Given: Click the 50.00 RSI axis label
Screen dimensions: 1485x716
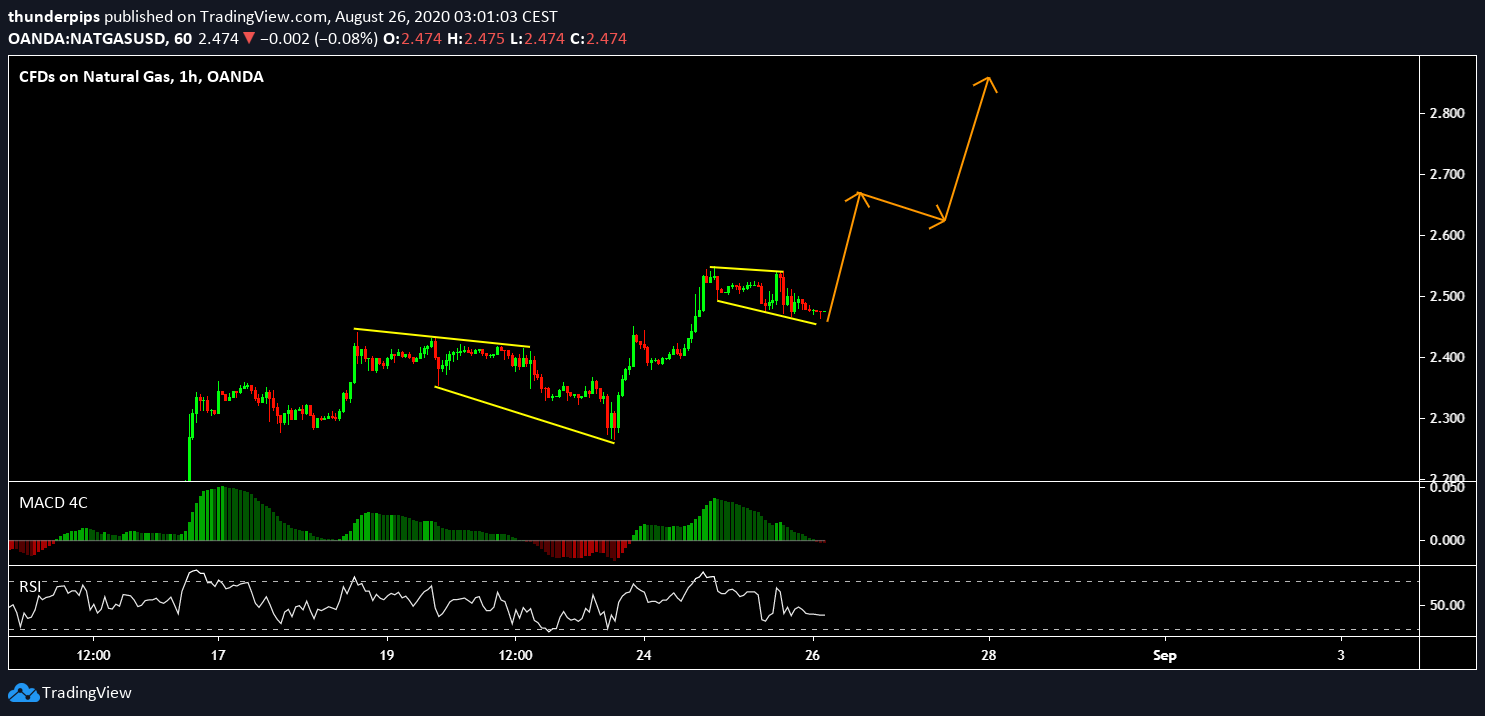Looking at the screenshot, I should coord(1447,605).
